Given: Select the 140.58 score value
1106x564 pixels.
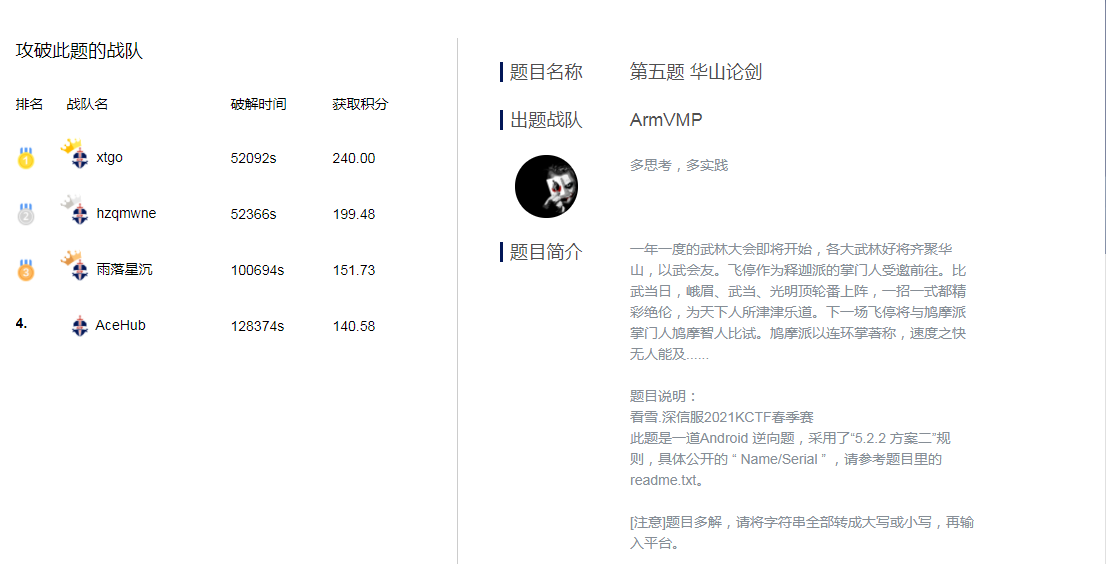Looking at the screenshot, I should 353,326.
